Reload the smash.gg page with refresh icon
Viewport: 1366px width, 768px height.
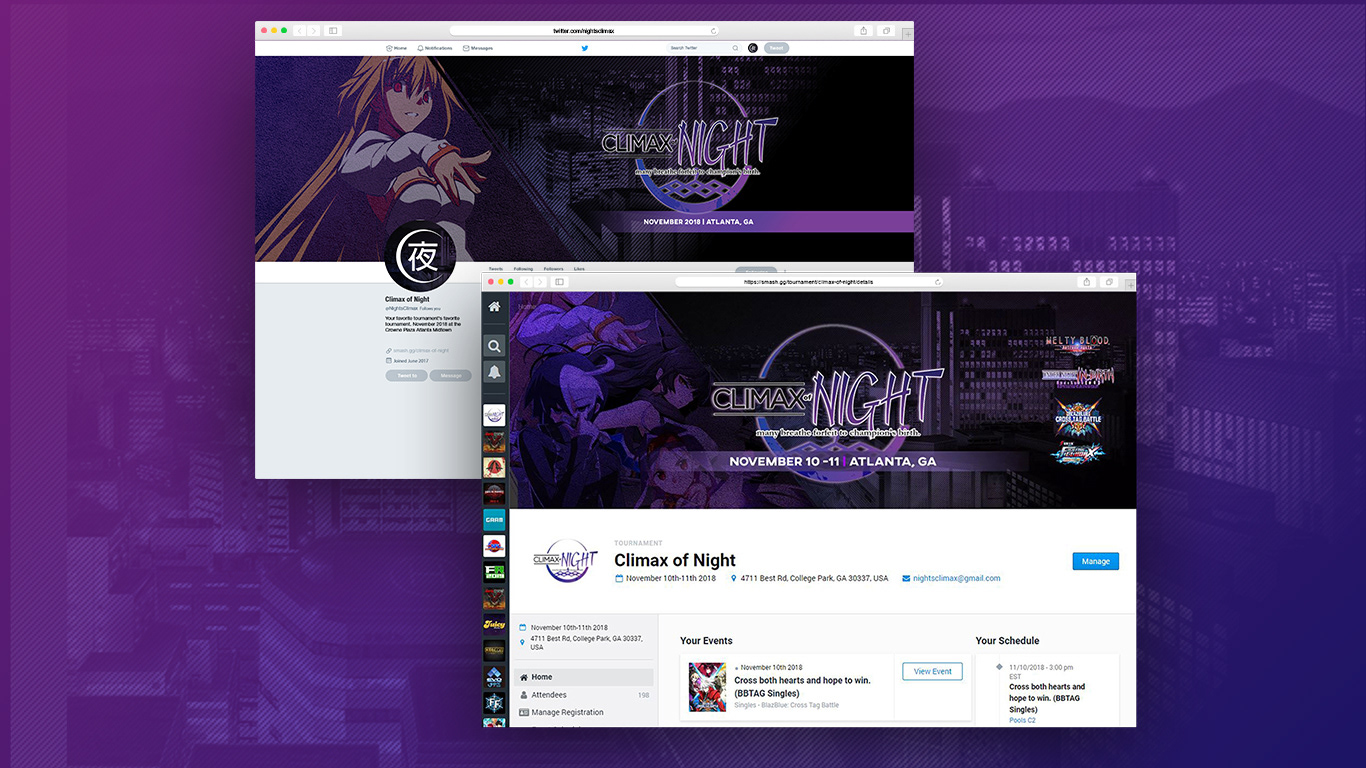937,282
